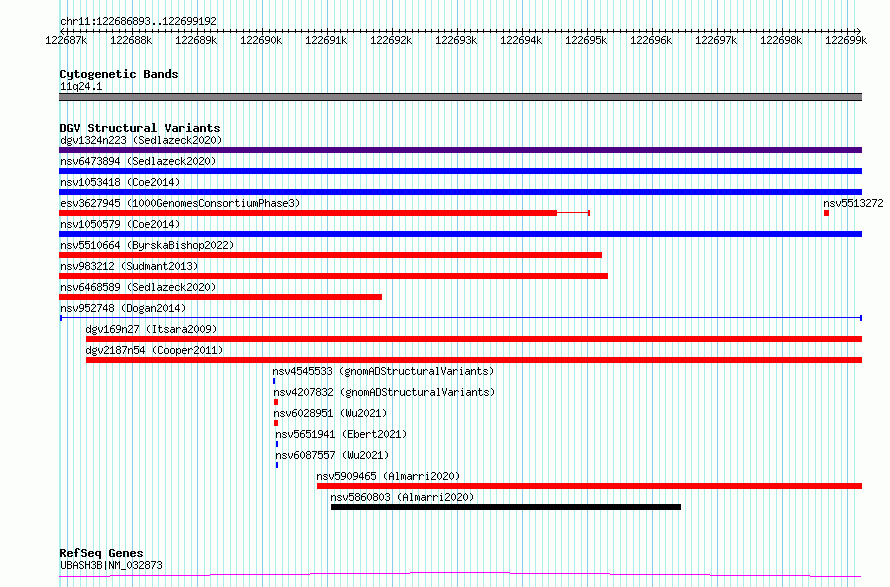
Task: Click the 122695k ruler tick label
Action: click(586, 40)
